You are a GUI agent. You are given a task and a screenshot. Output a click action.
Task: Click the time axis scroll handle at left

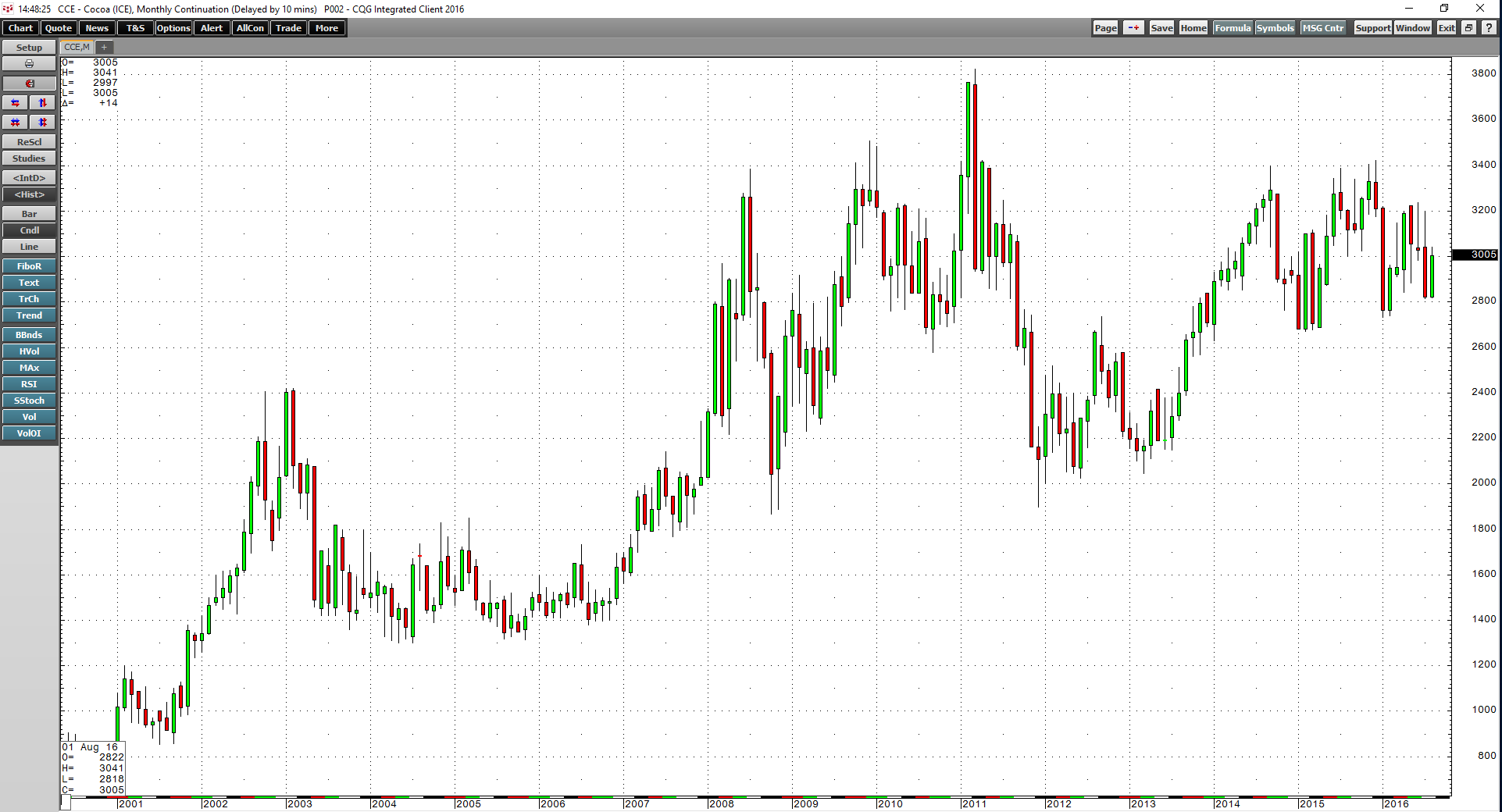tap(66, 803)
